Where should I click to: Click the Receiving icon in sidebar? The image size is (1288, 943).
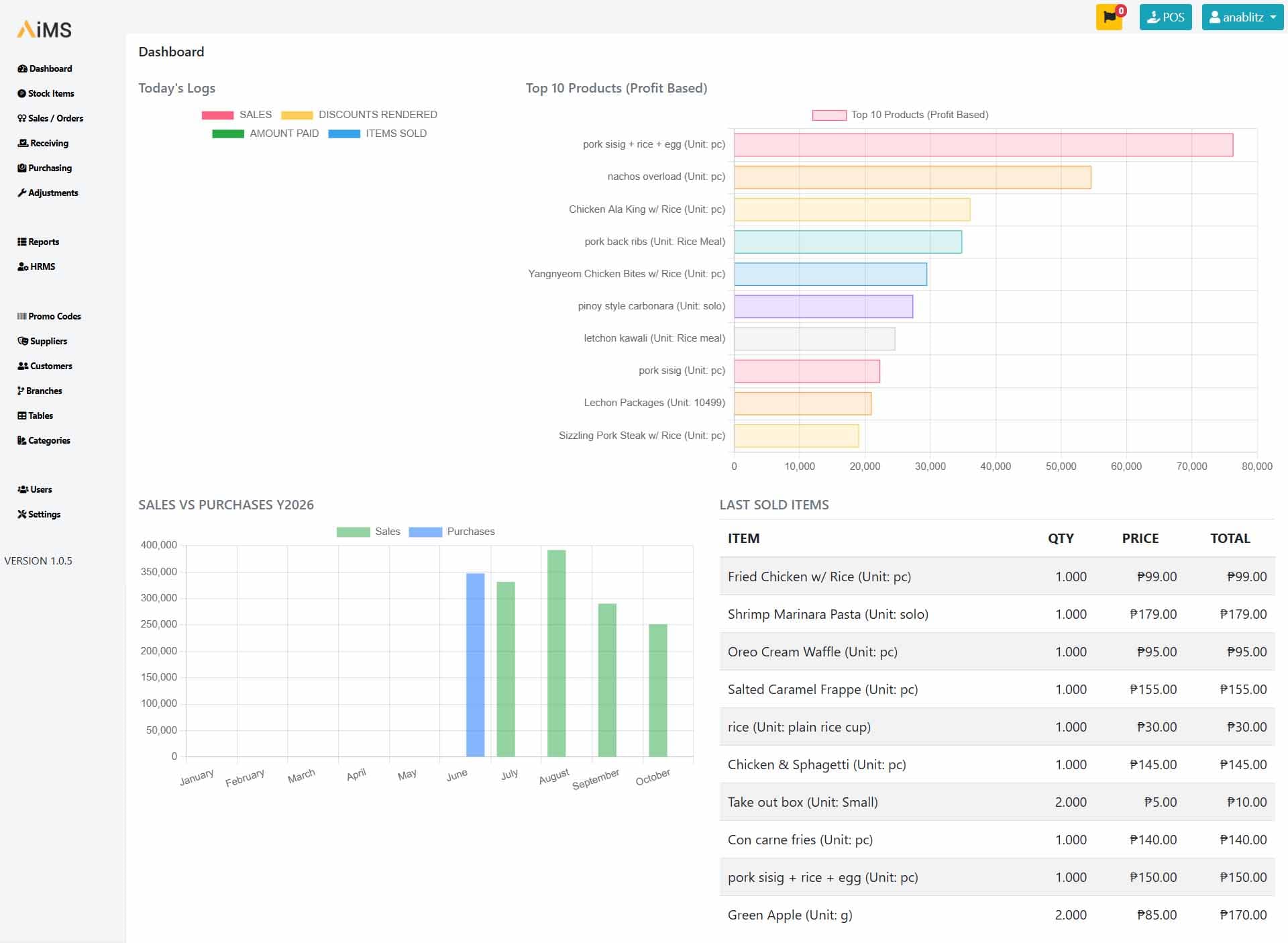tap(23, 143)
